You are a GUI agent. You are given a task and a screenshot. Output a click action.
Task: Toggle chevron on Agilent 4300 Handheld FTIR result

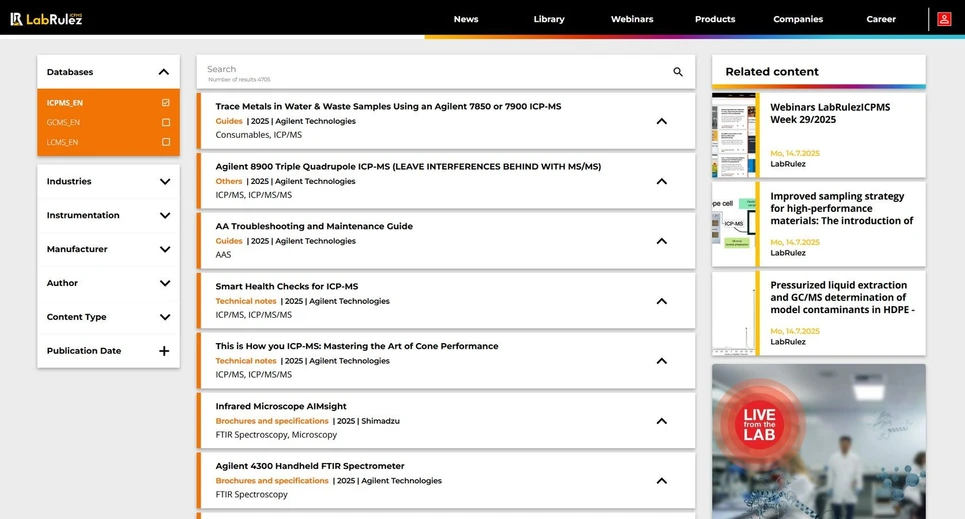tap(662, 481)
